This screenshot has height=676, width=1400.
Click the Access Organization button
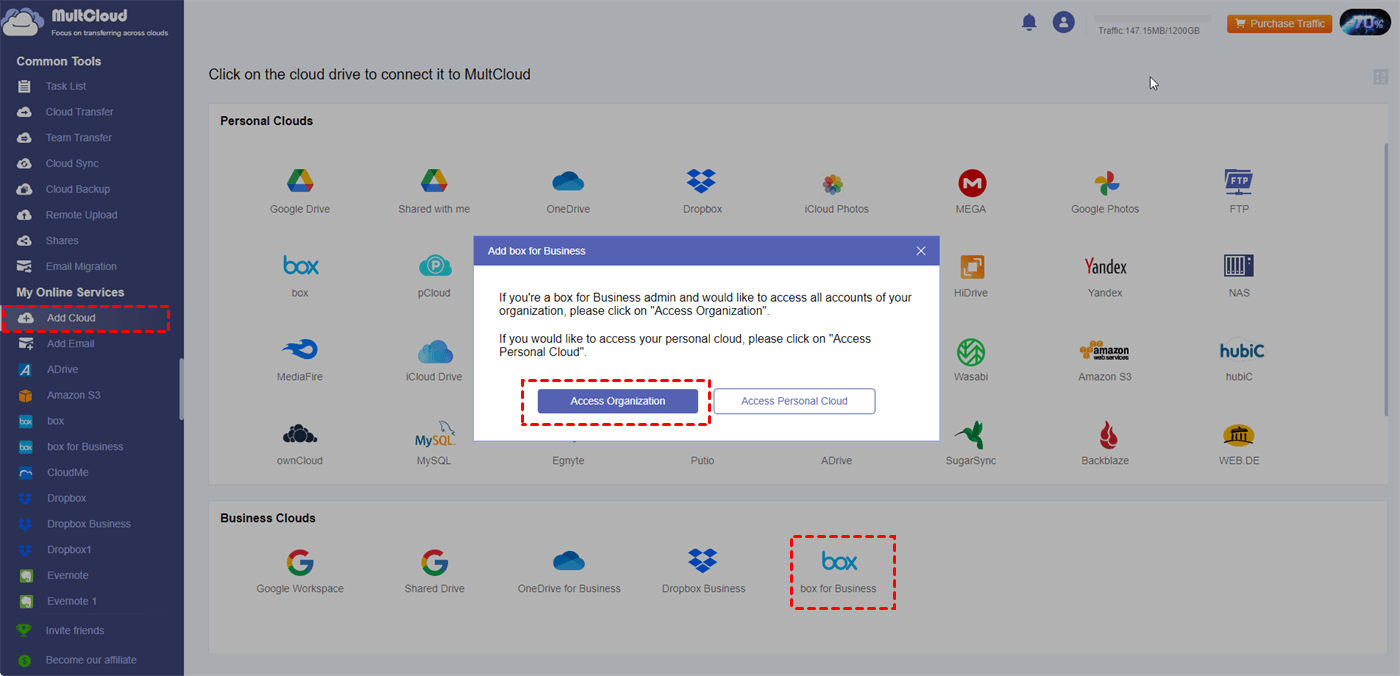click(617, 401)
